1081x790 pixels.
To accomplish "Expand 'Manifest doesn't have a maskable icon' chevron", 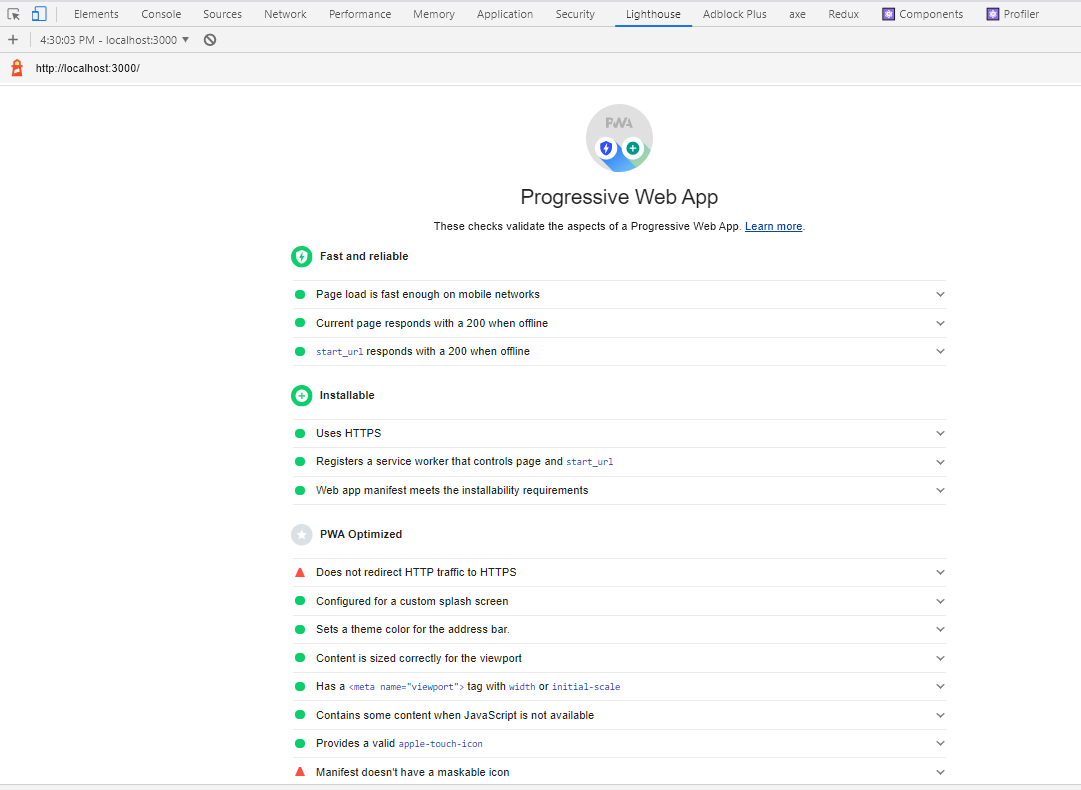I will 940,772.
